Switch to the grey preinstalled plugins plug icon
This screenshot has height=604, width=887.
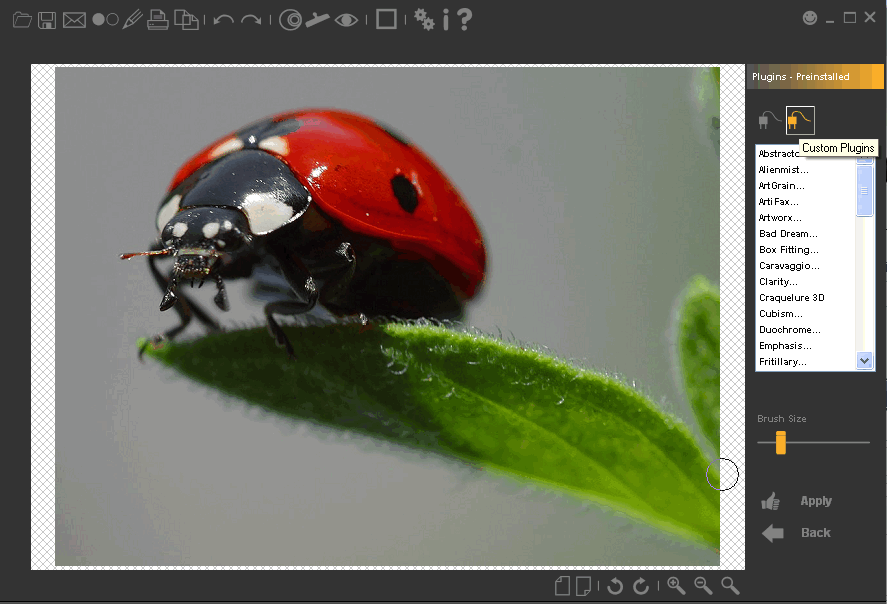pos(769,120)
